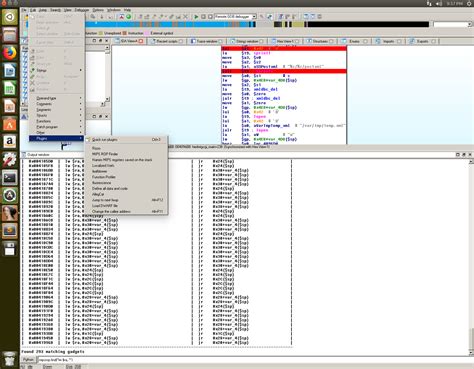Open LibreOffice Writer in the dock
The width and height of the screenshot is (474, 369).
(10, 71)
